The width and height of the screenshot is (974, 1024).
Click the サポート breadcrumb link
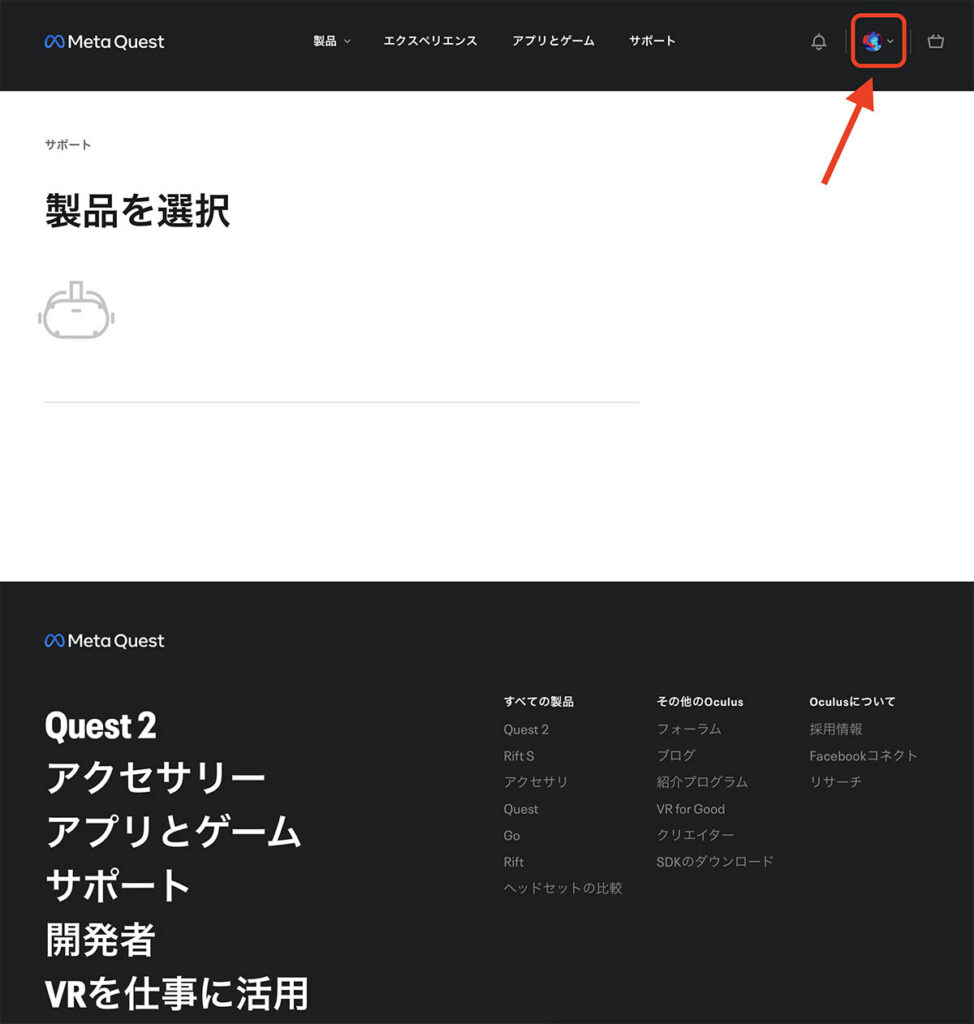point(68,145)
